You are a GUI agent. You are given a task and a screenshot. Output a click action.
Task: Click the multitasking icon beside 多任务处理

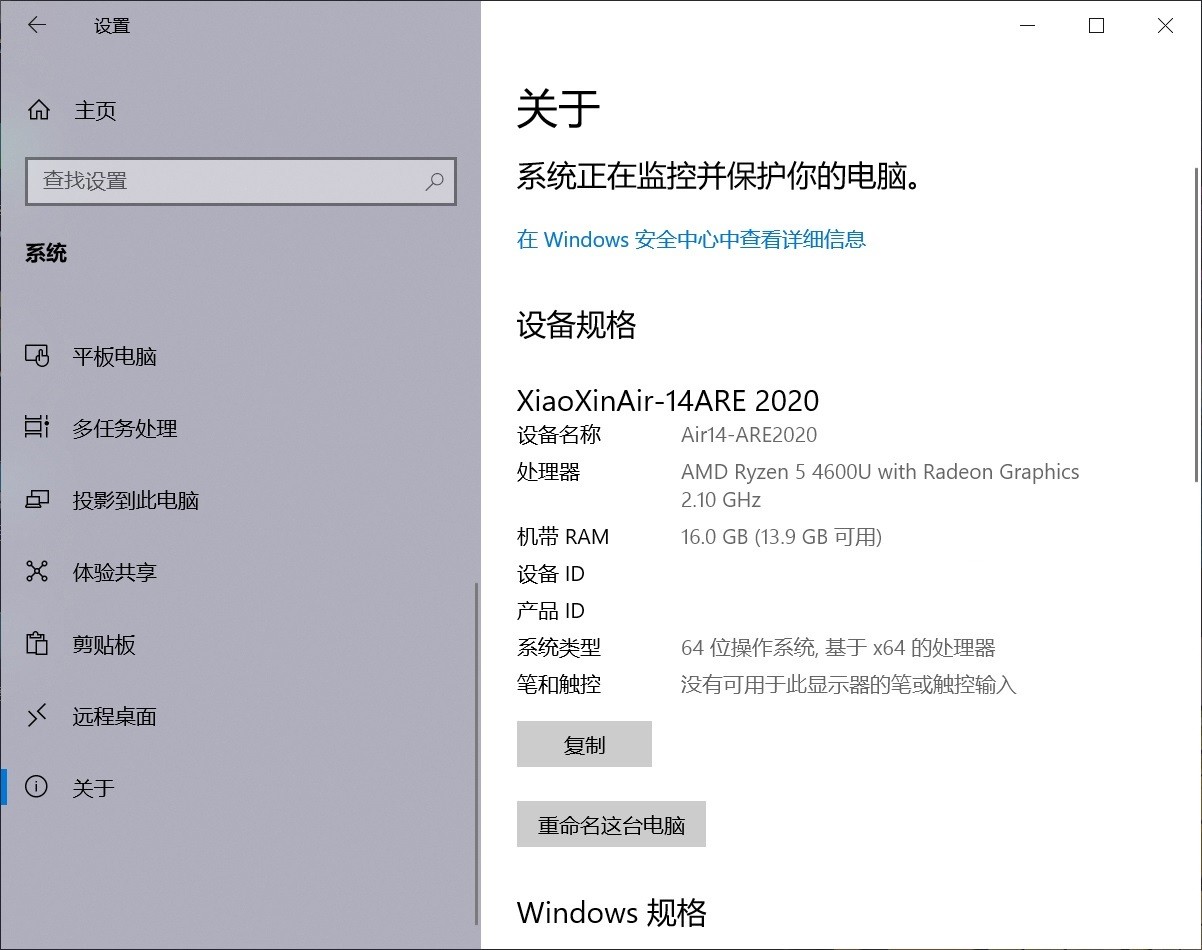tap(37, 428)
